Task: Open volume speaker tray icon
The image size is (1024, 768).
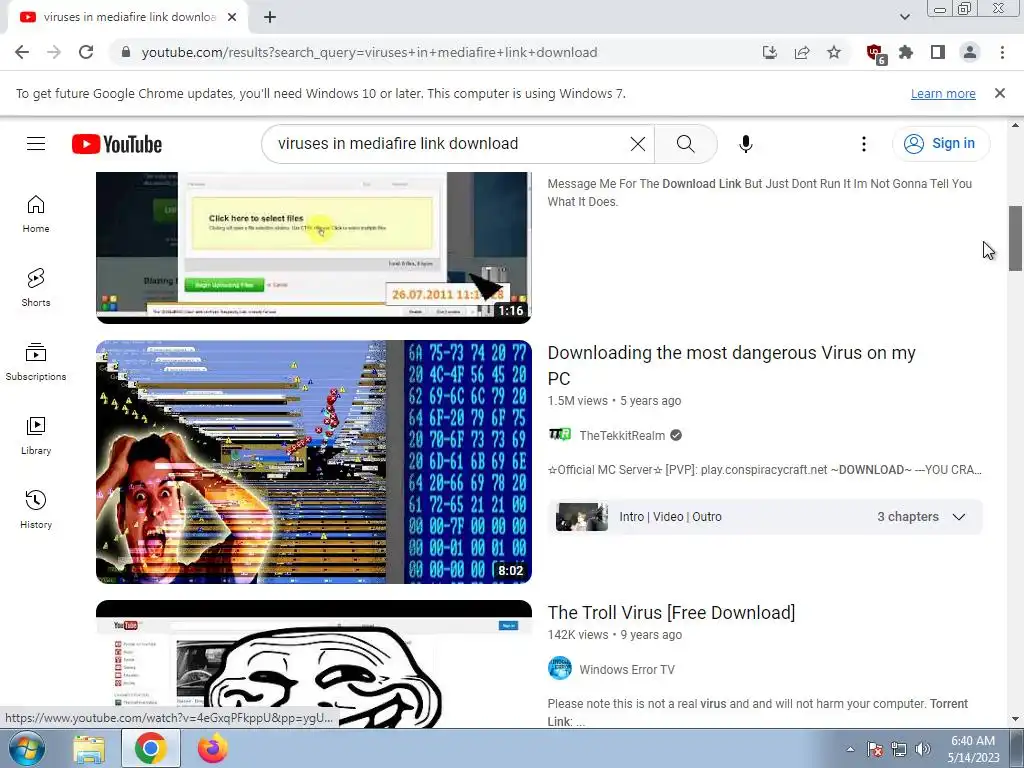Action: [x=922, y=749]
